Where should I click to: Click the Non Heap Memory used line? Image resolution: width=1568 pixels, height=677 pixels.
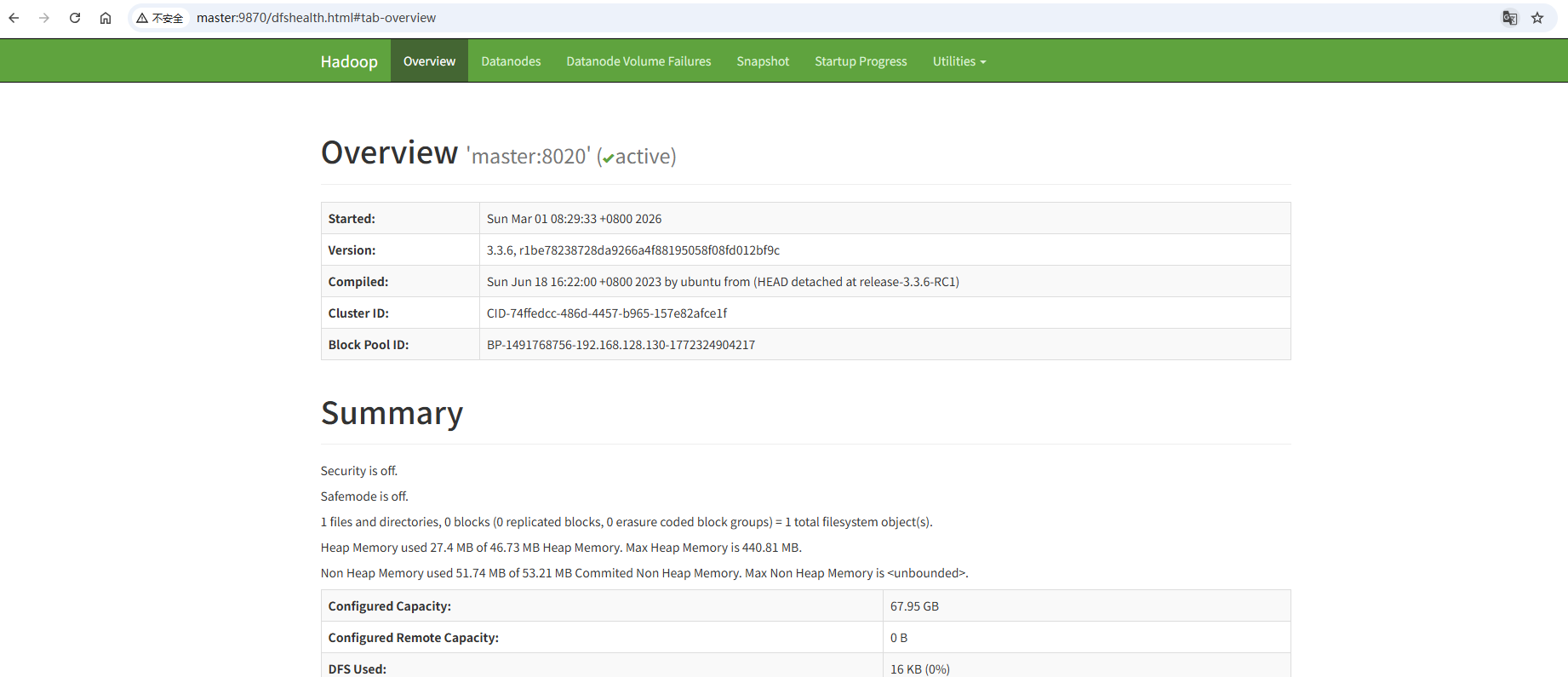[644, 573]
